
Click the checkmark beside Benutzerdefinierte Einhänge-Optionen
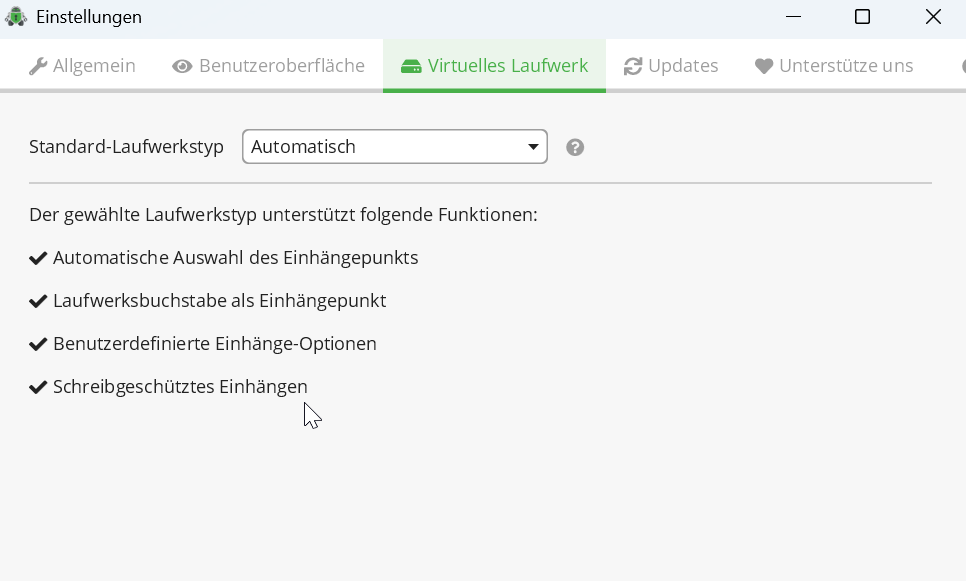38,343
